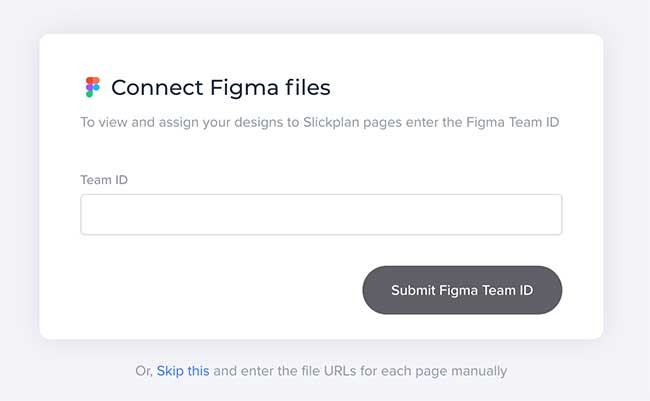Click the 'enter the file URLs' footer text
The height and width of the screenshot is (401, 650).
360,371
